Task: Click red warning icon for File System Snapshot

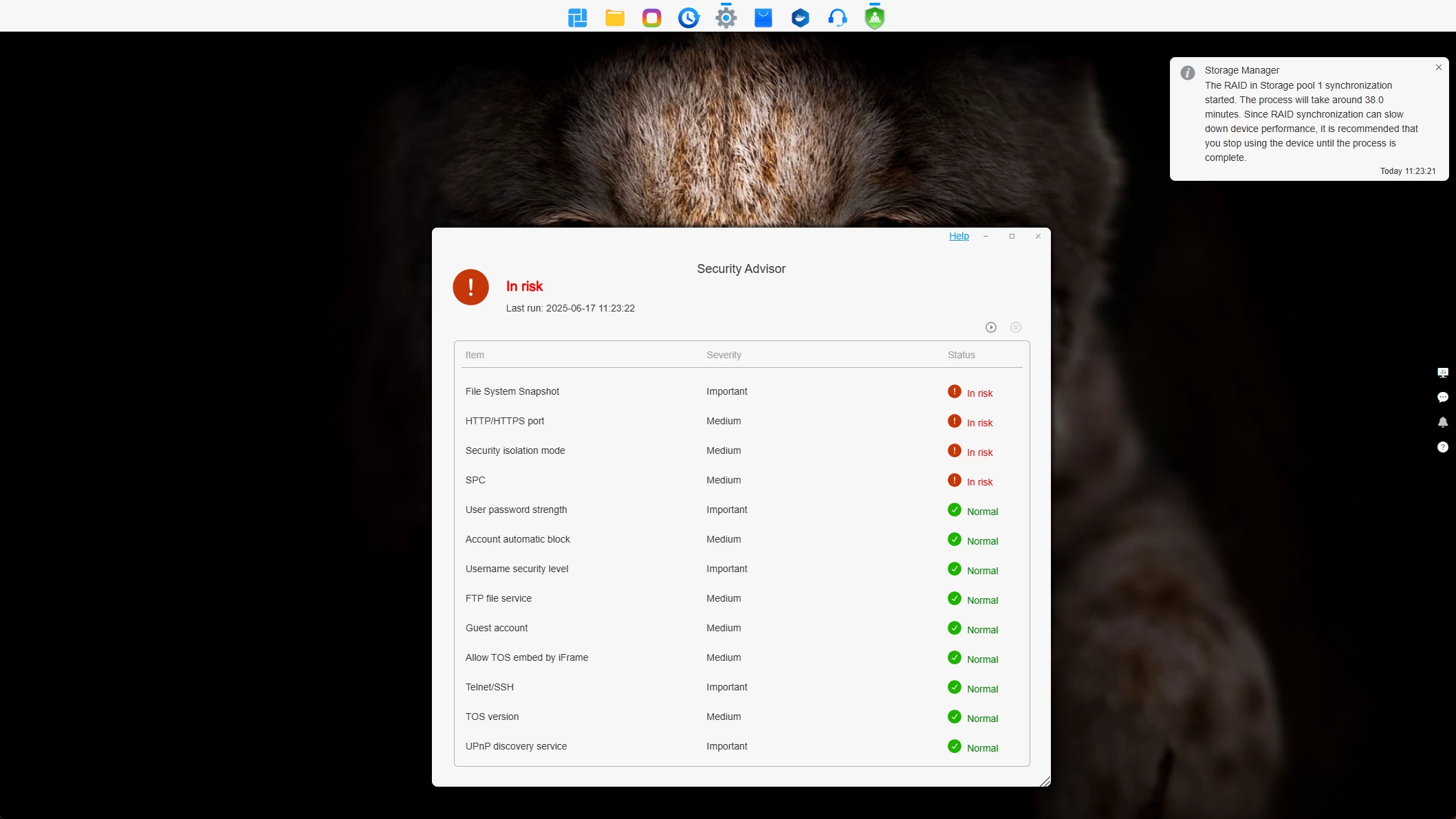Action: click(955, 391)
